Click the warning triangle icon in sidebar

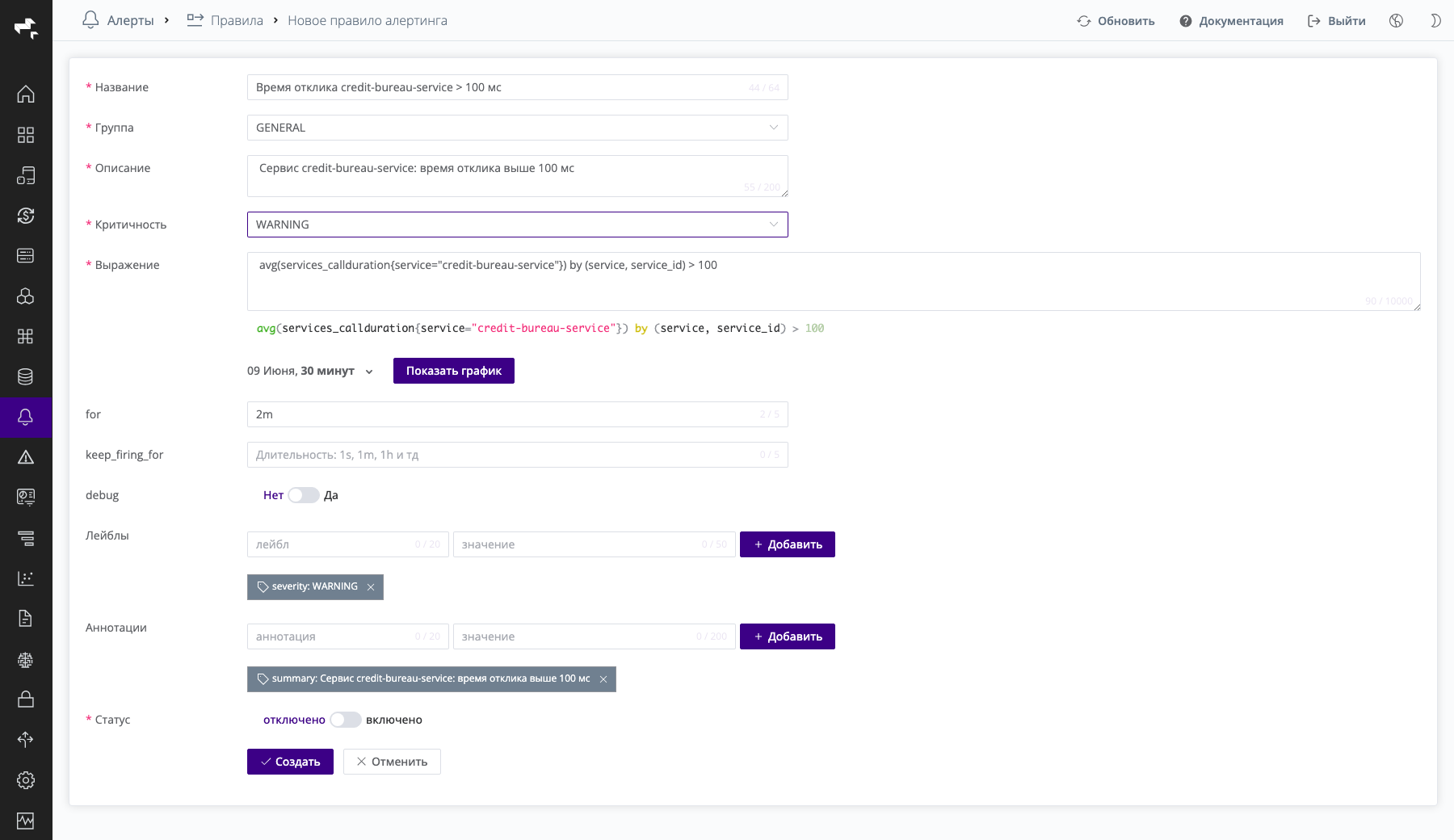[x=26, y=457]
